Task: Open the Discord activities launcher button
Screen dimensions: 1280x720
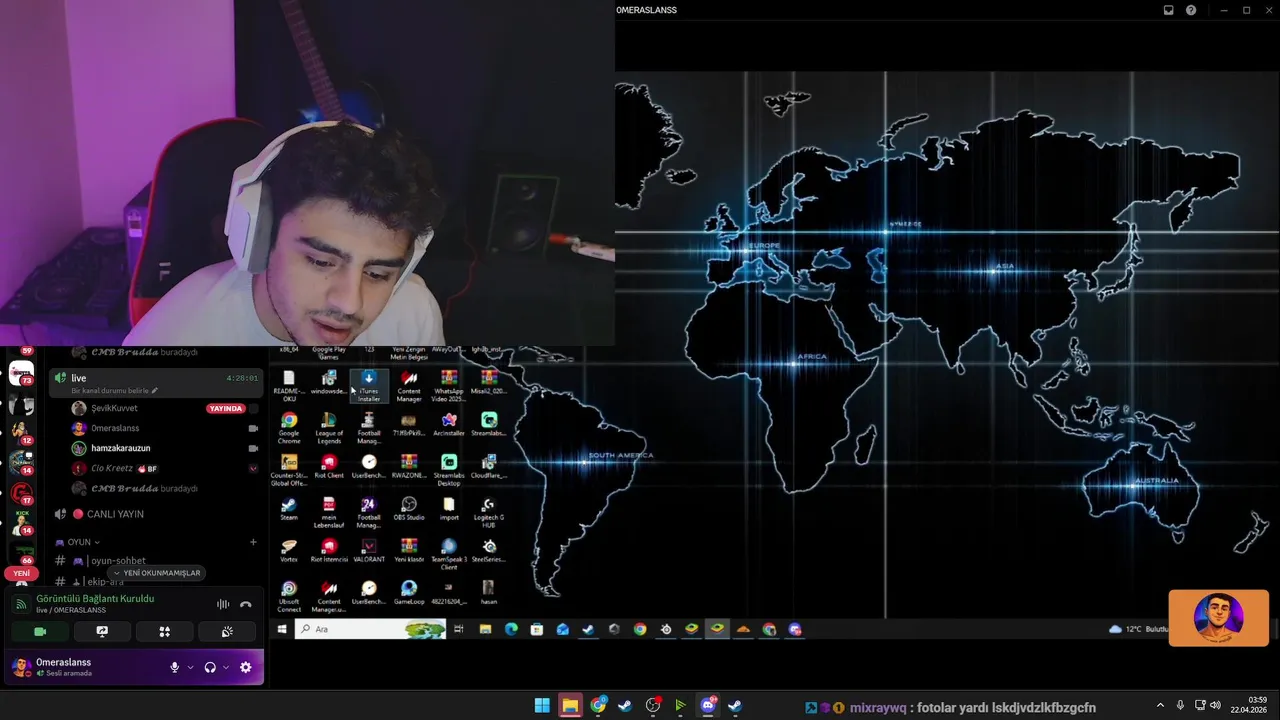Action: 165,632
